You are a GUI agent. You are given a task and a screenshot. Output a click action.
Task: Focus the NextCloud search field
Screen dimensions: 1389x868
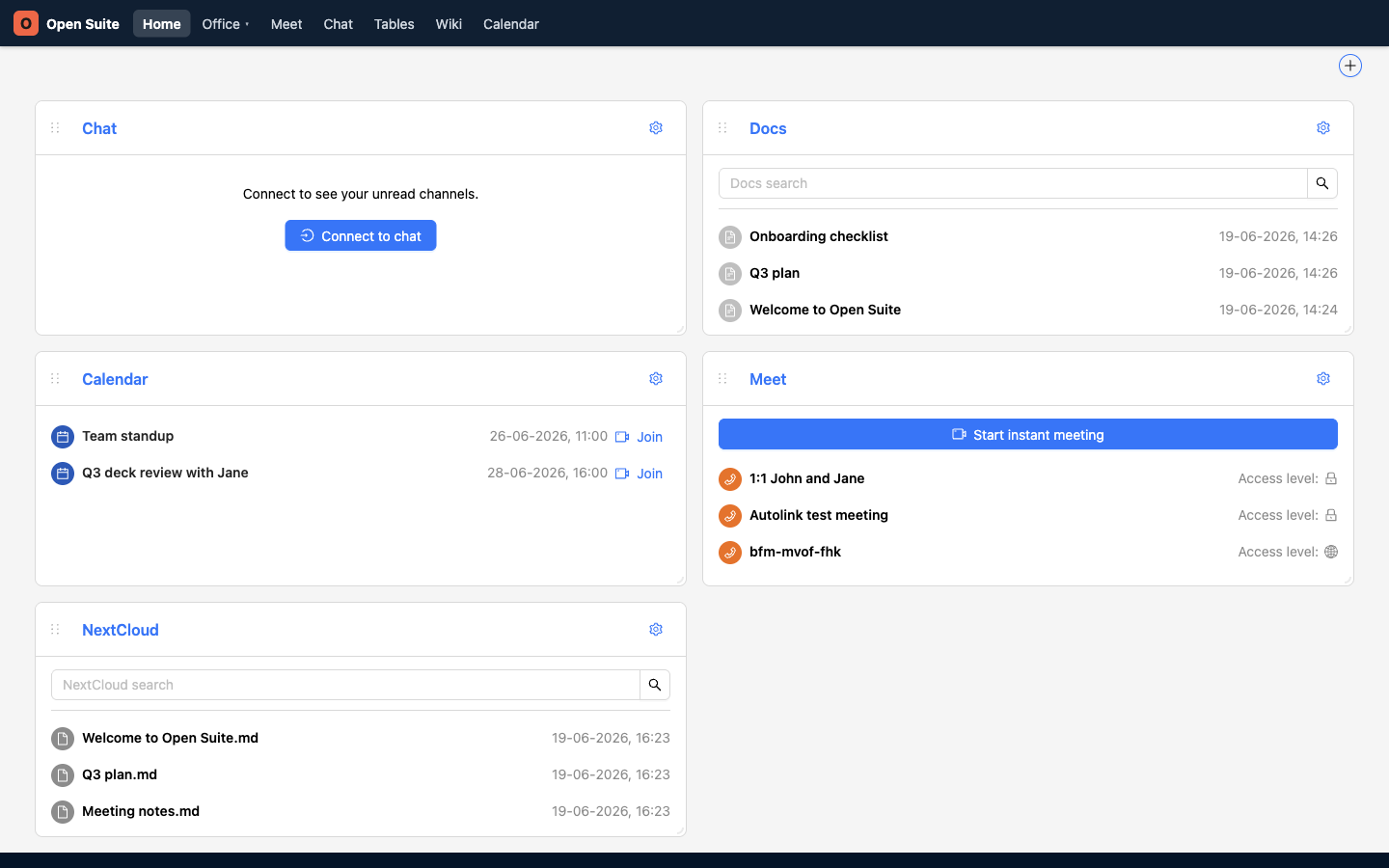pyautogui.click(x=345, y=685)
